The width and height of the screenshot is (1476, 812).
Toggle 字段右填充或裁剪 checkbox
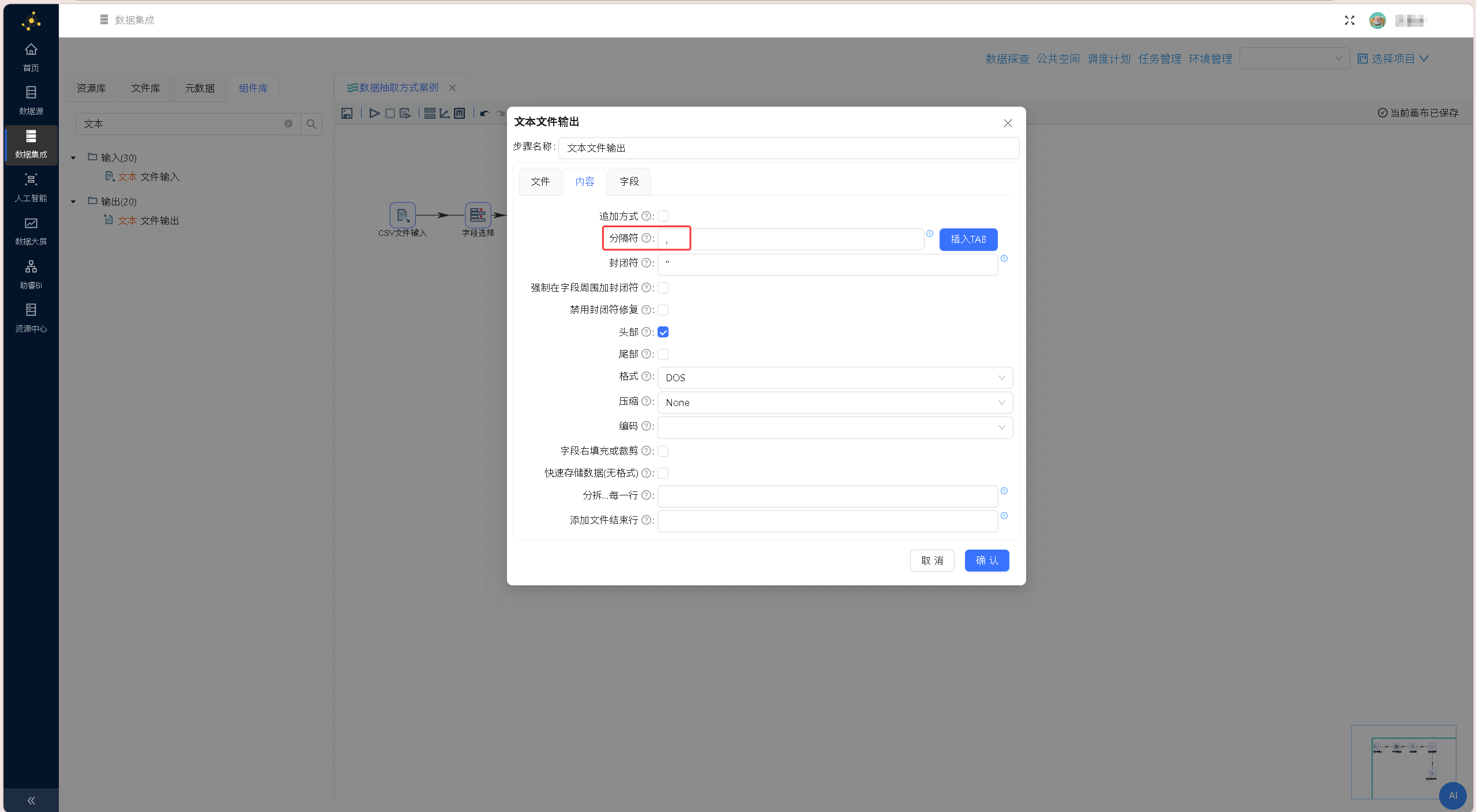click(663, 451)
